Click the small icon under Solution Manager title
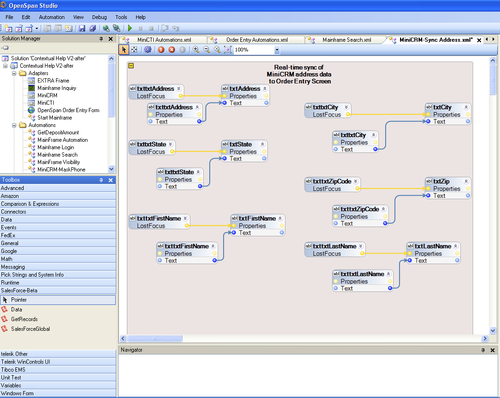Image resolution: width=500 pixels, height=398 pixels. (5, 48)
